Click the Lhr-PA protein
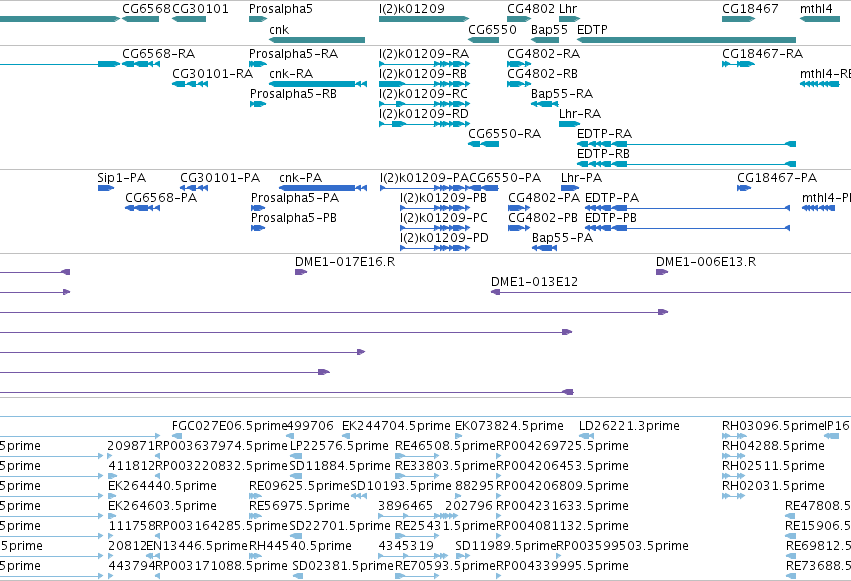The image size is (851, 581). pyautogui.click(x=570, y=188)
